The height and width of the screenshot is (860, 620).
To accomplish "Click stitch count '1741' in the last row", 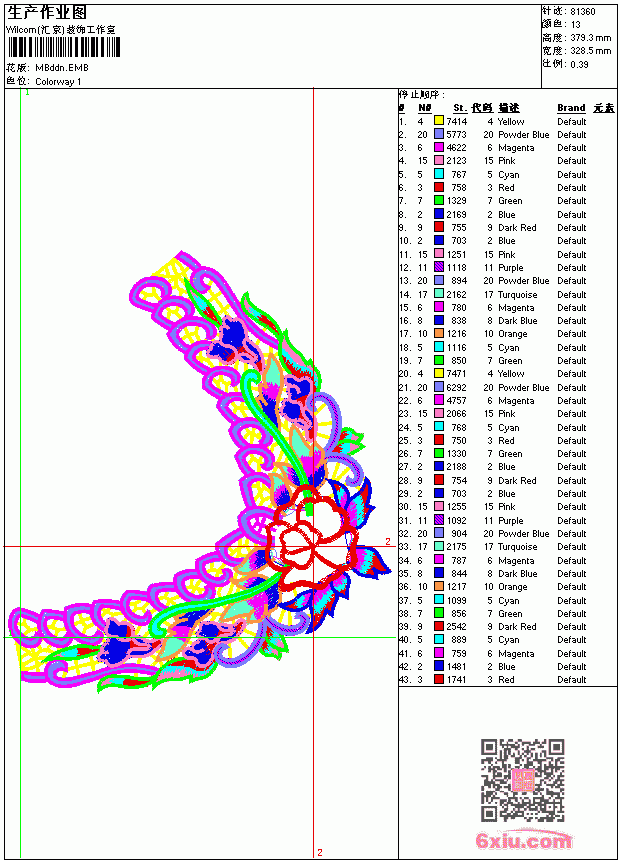I will point(456,680).
